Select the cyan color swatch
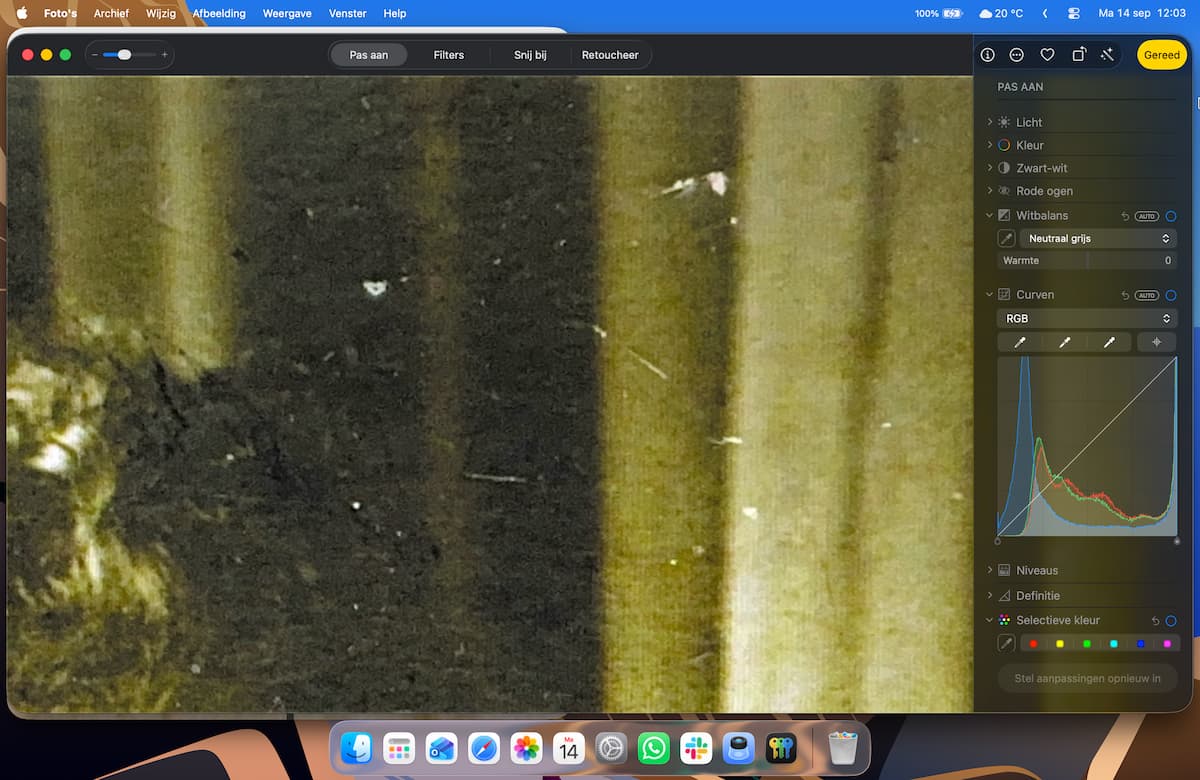Viewport: 1200px width, 780px height. point(1113,644)
